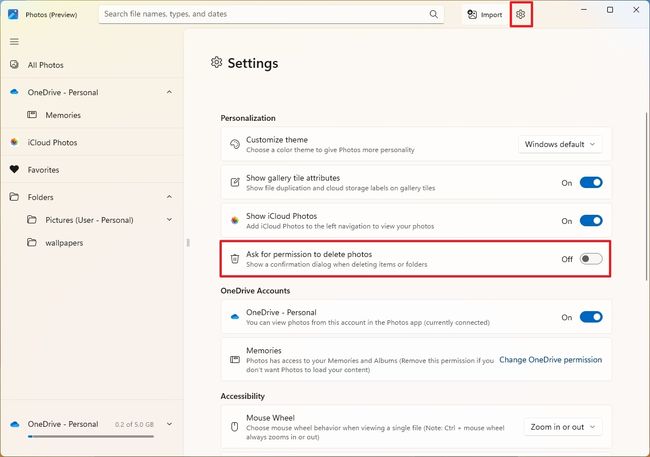Select iCloud Photos in the sidebar
Screen dimensions: 650x457
52,142
